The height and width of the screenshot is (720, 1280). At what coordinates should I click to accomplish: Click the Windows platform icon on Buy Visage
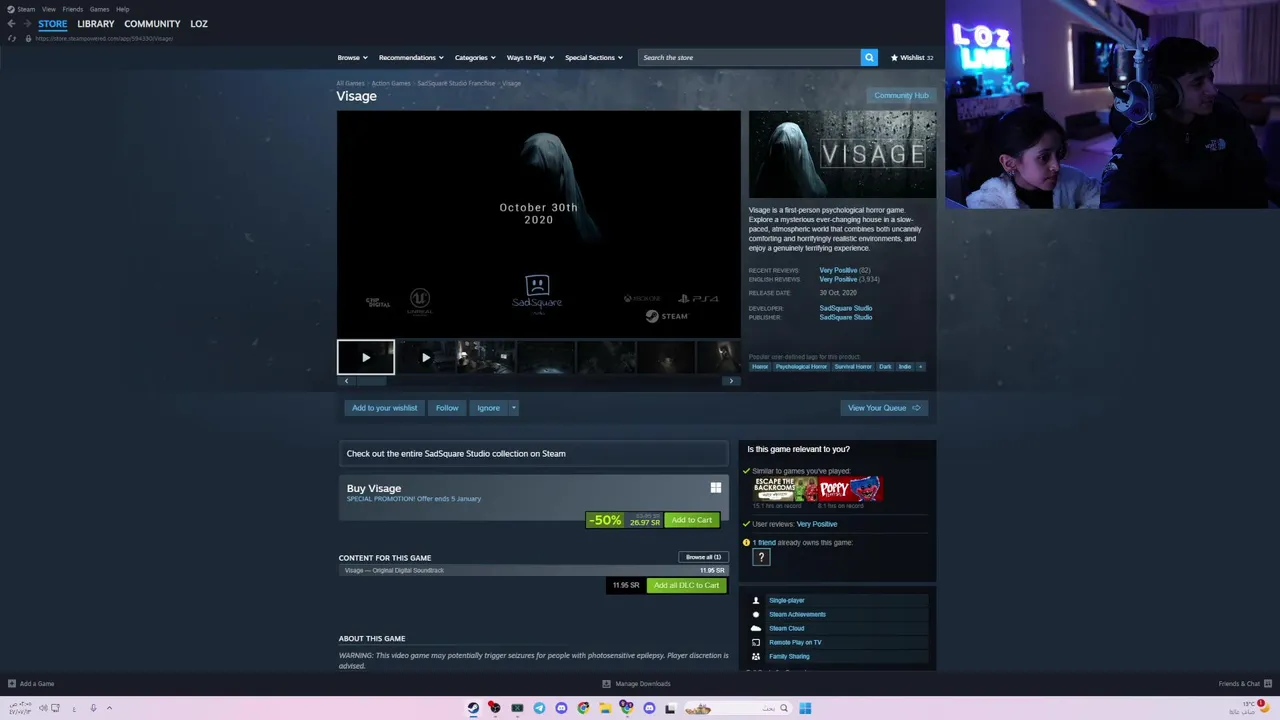716,488
